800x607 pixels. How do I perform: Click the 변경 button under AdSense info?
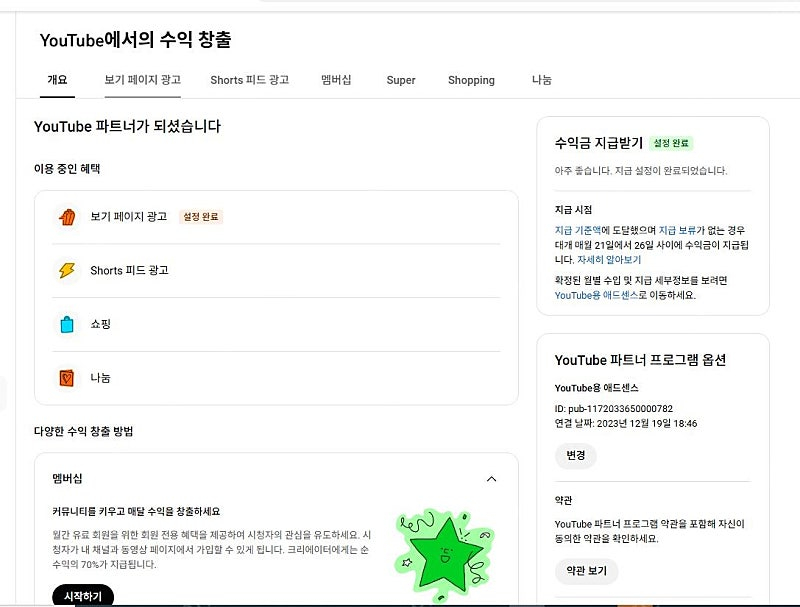575,455
